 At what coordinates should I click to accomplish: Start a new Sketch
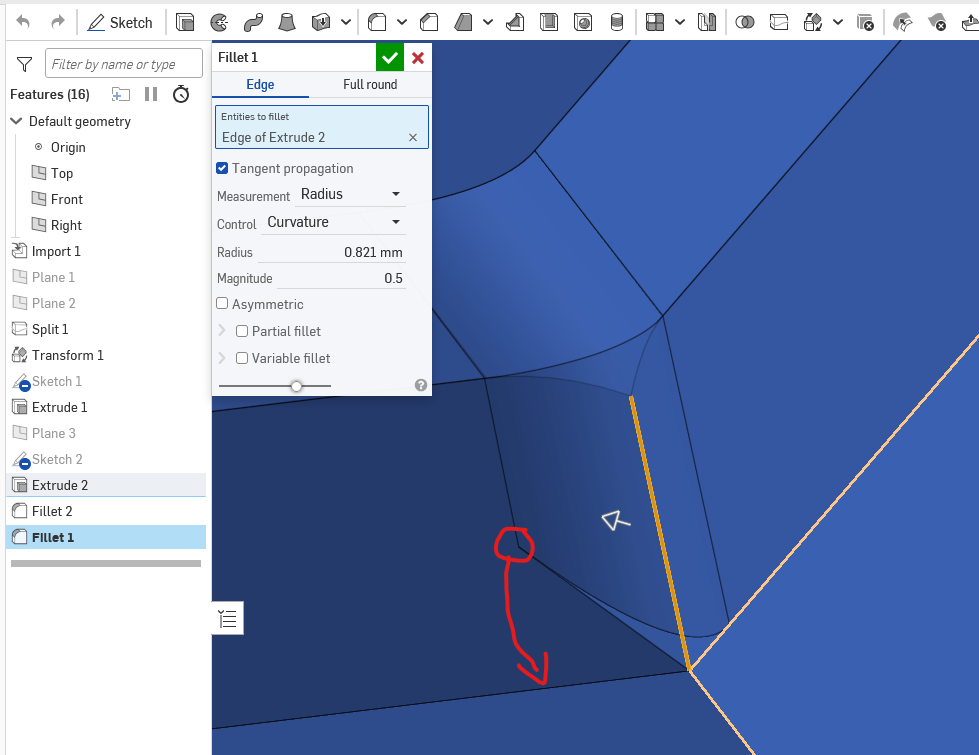pos(121,22)
